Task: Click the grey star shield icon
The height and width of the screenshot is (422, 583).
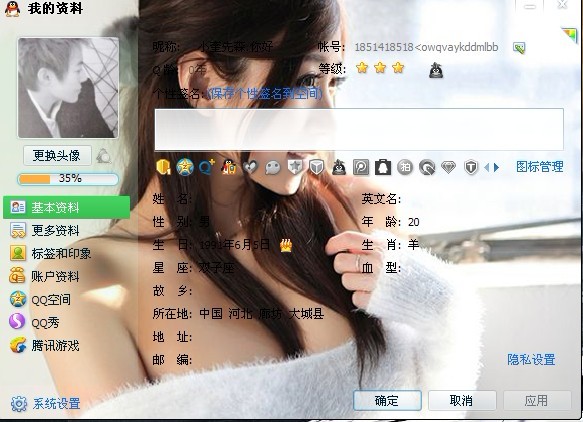Action: (x=295, y=167)
